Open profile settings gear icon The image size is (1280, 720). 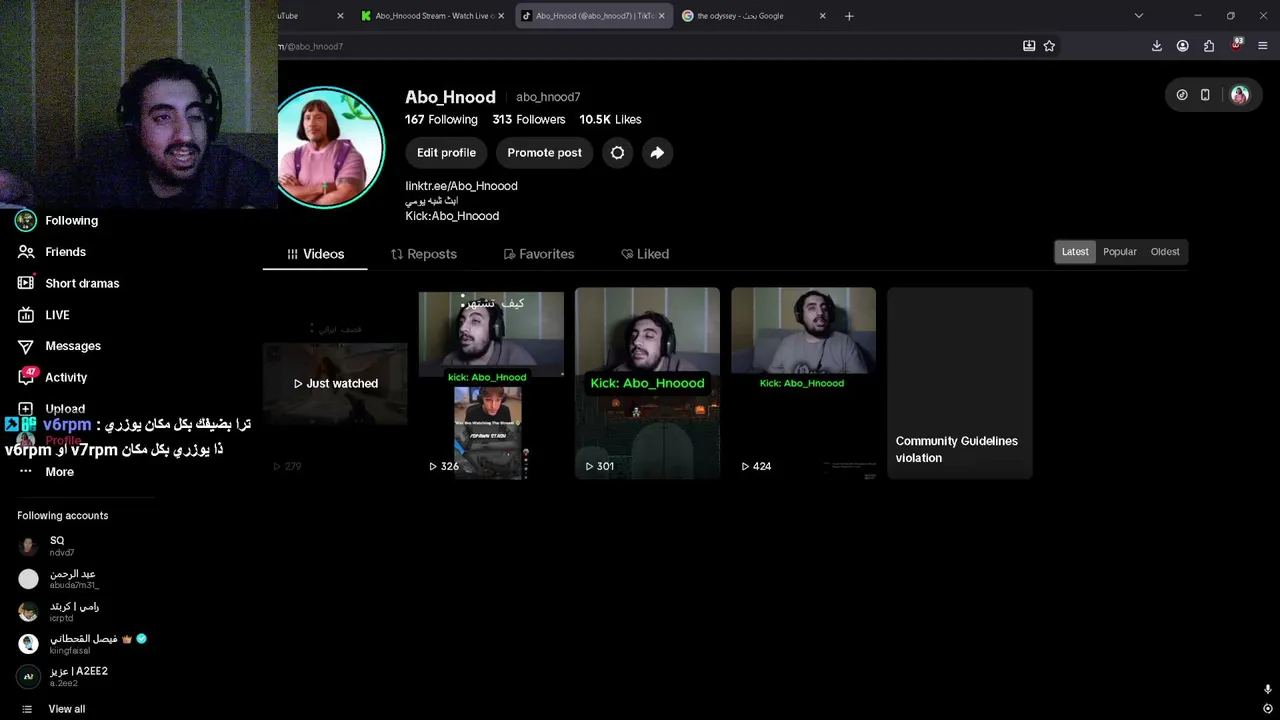point(617,153)
